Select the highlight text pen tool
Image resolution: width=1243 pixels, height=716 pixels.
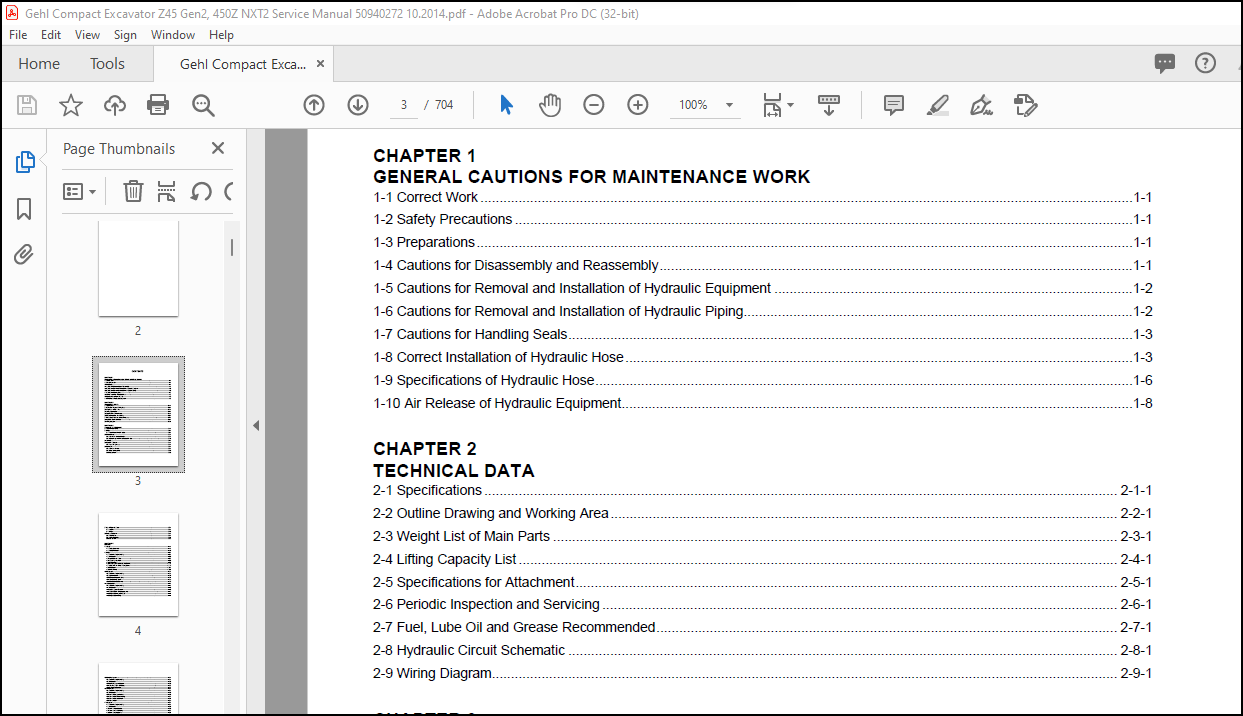tap(938, 105)
